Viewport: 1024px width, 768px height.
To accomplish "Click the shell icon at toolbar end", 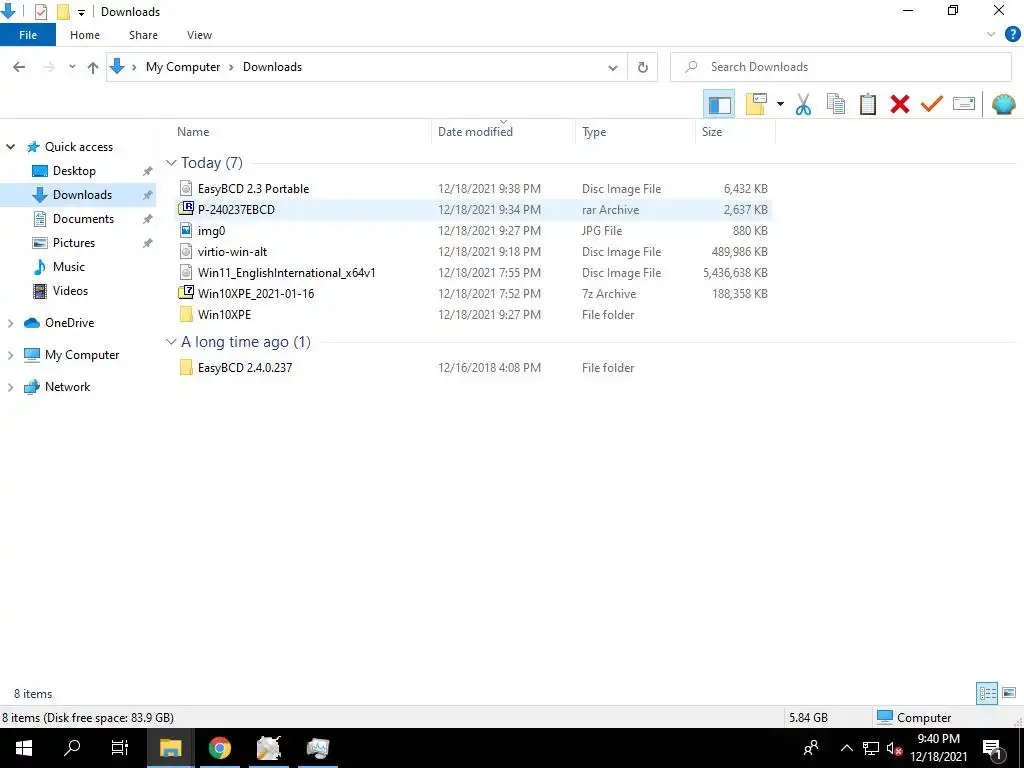I will coord(1004,104).
